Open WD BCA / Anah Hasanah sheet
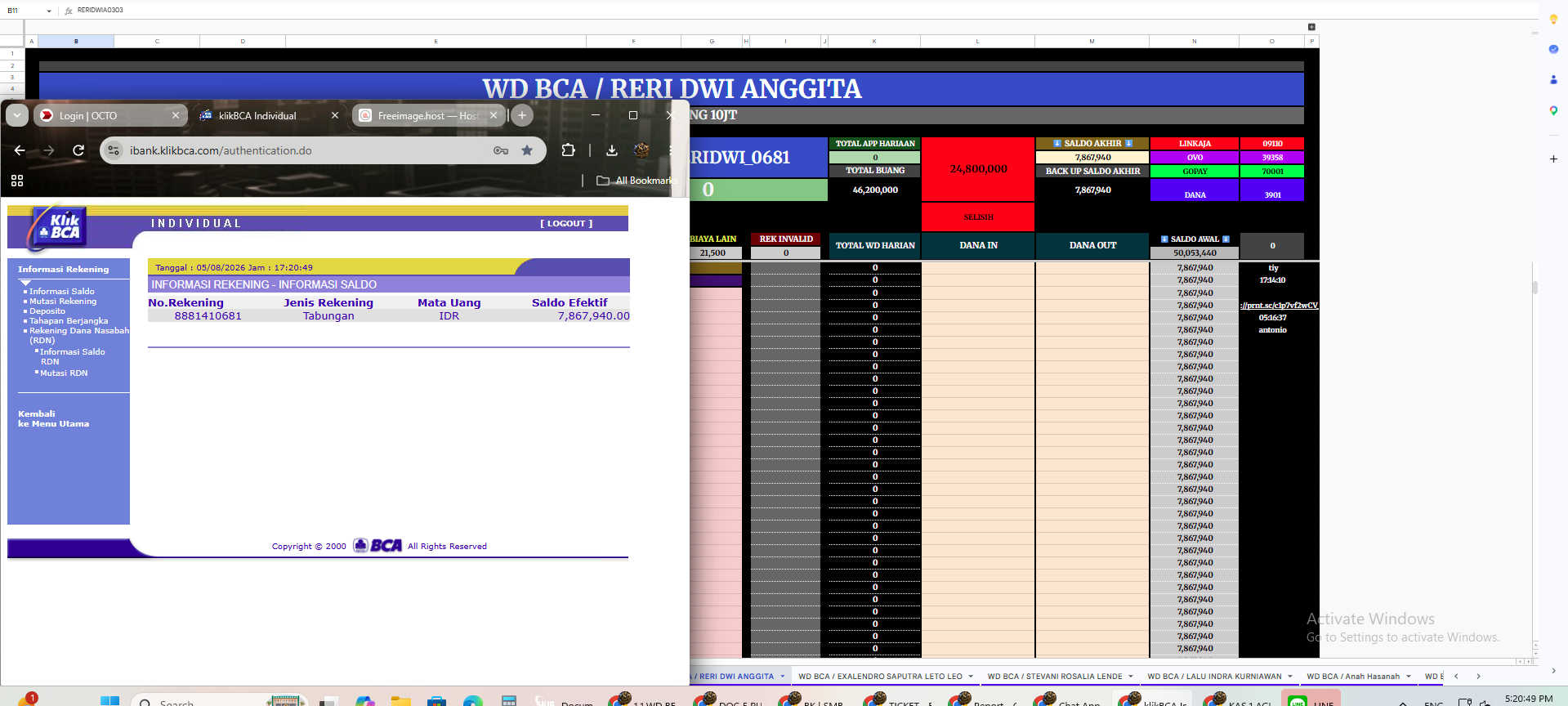 pyautogui.click(x=1352, y=676)
